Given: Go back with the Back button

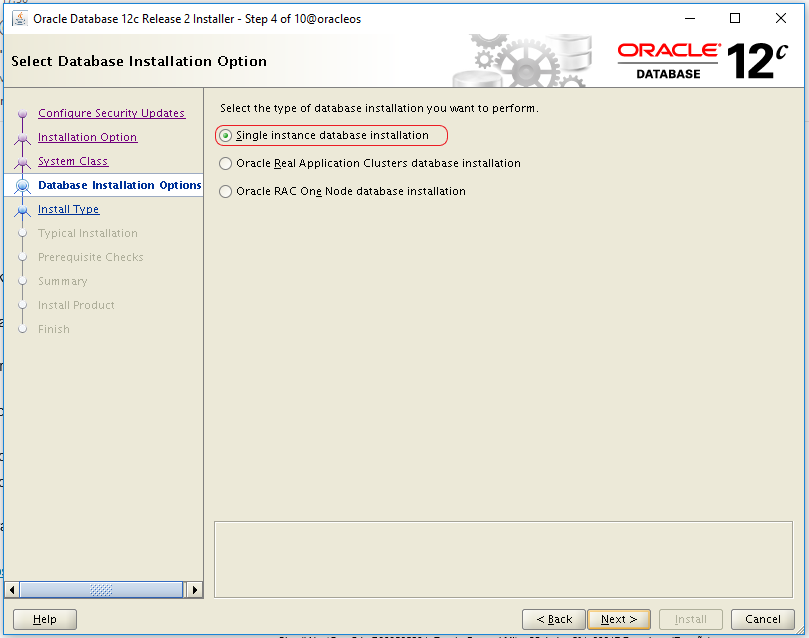Looking at the screenshot, I should click(554, 619).
